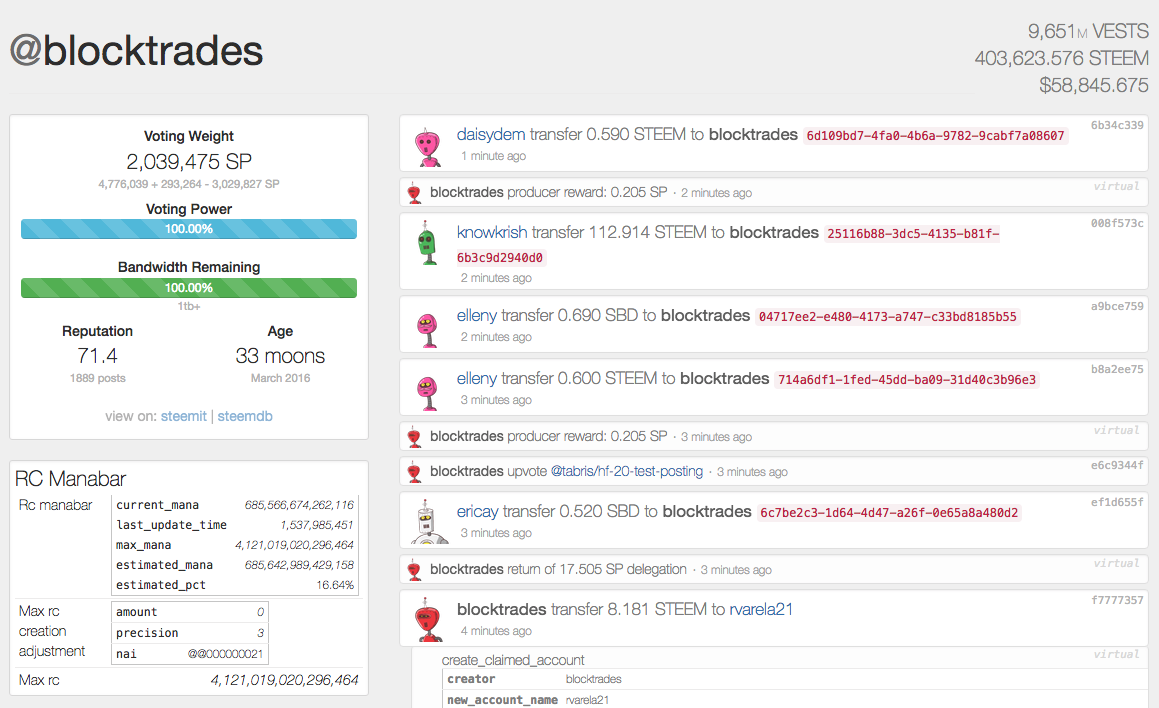1159x708 pixels.
Task: Click the create_claimed_account operation title
Action: [512, 660]
